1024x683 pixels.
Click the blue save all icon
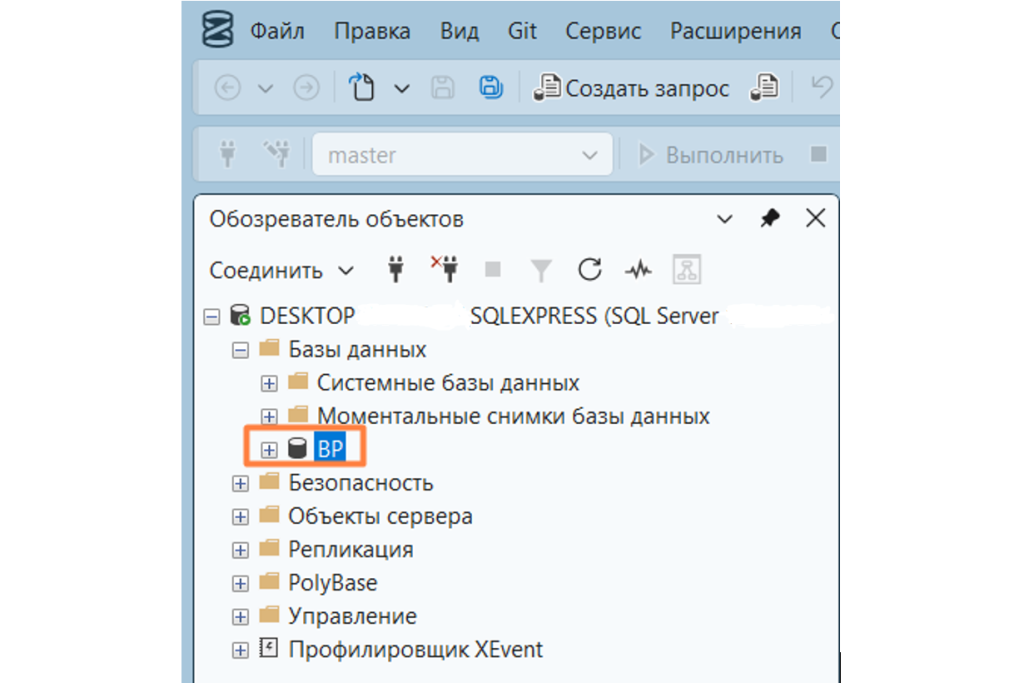tap(491, 87)
